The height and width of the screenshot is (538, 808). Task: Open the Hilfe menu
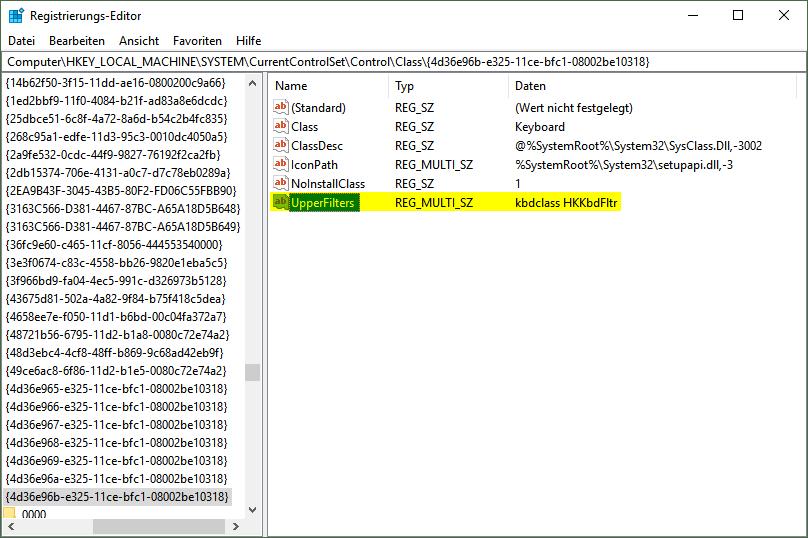pos(248,41)
